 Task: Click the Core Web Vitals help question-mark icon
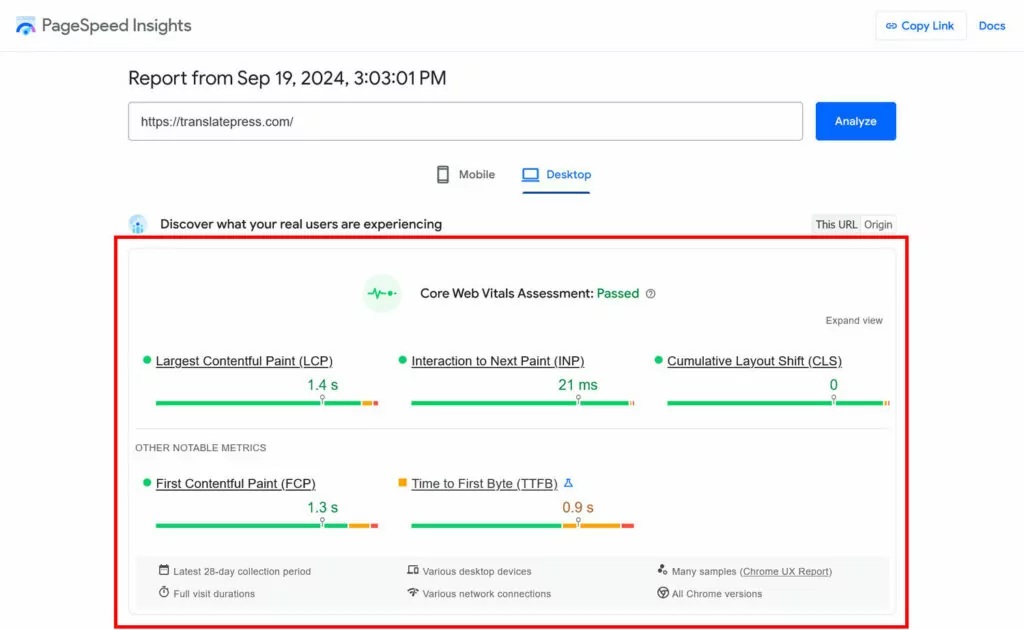(650, 294)
